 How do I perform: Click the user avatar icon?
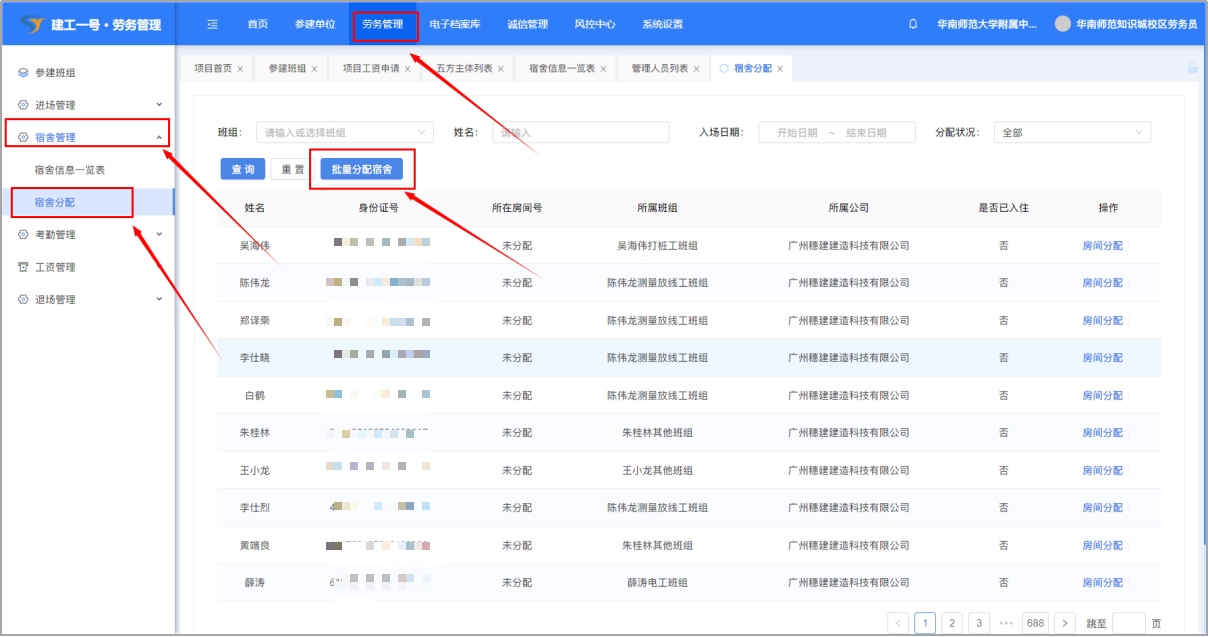coord(1063,24)
